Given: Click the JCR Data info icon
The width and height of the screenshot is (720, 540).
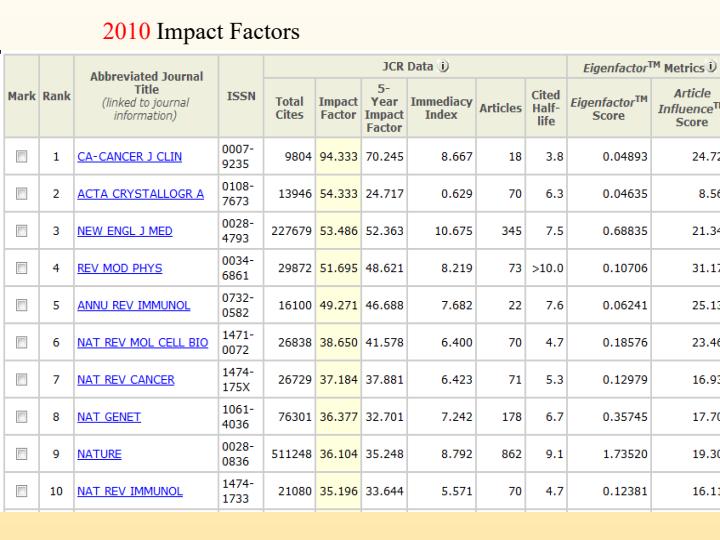Looking at the screenshot, I should pyautogui.click(x=444, y=67).
